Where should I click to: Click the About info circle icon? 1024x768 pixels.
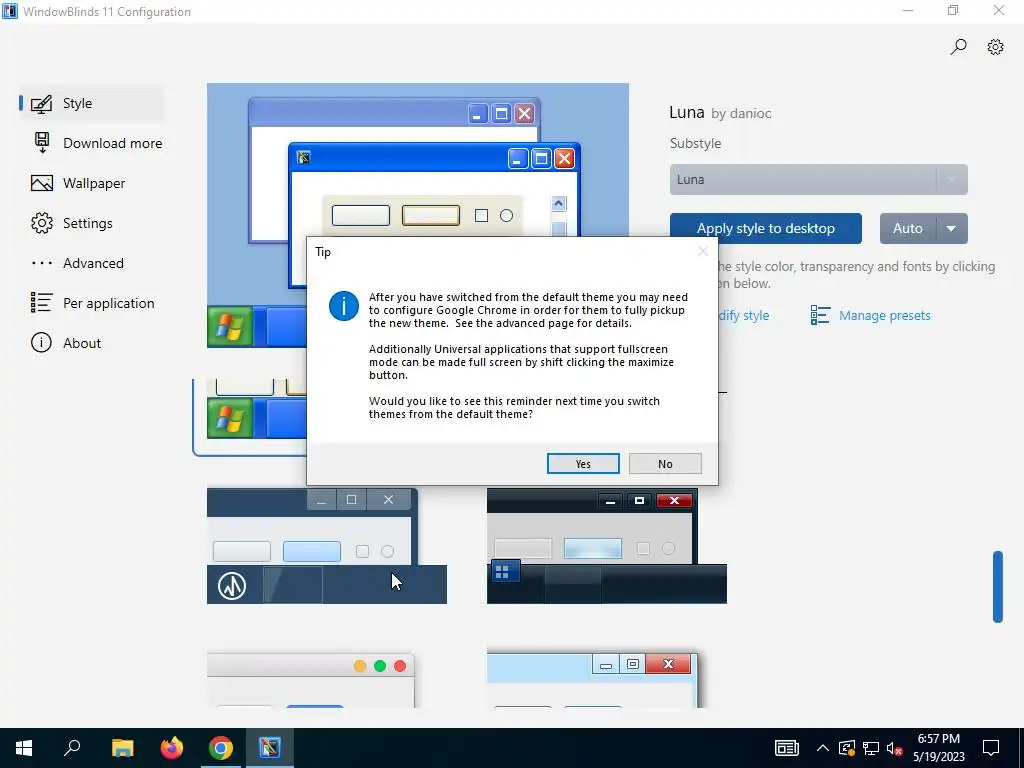(x=41, y=343)
